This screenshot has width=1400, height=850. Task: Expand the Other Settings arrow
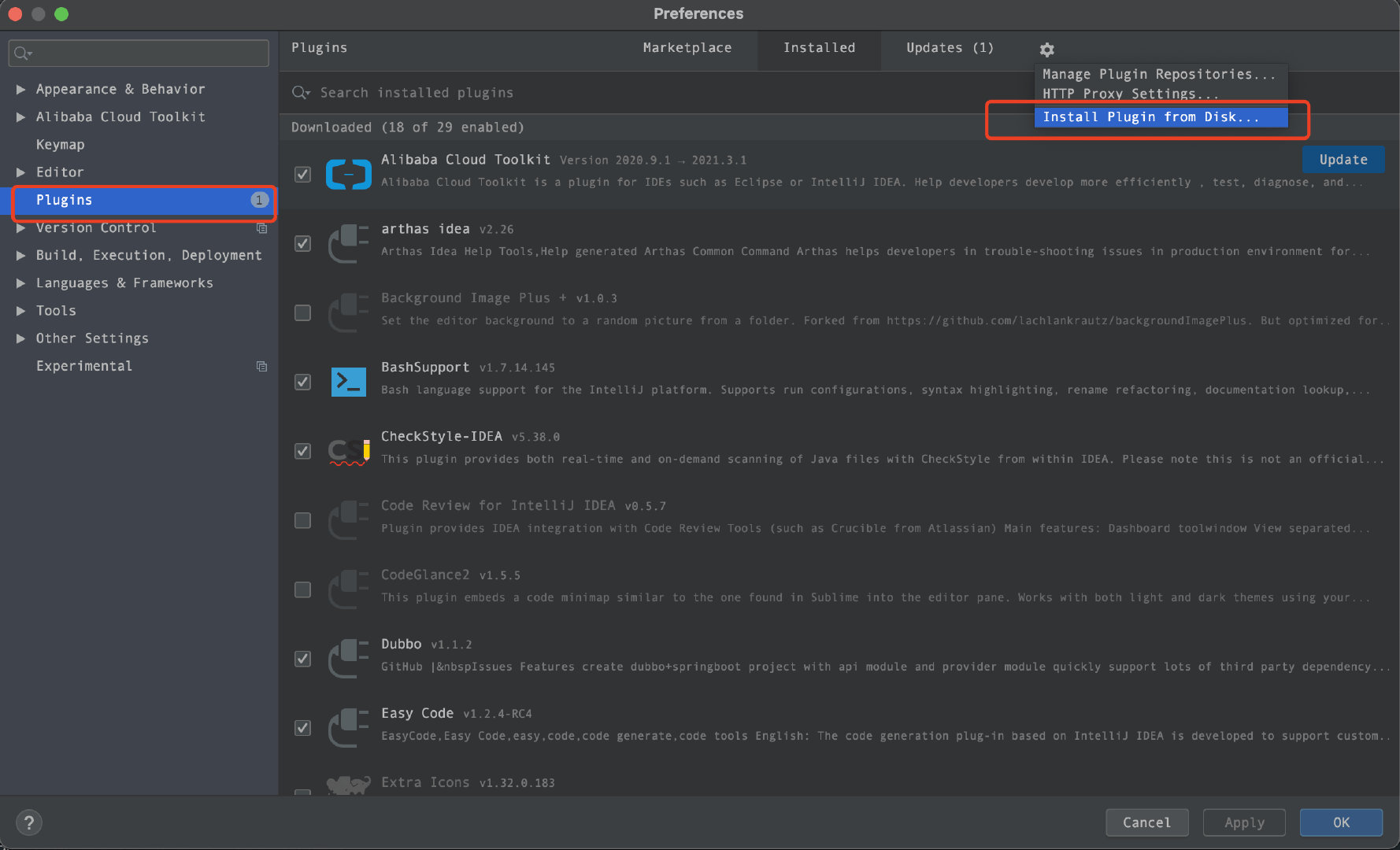20,338
